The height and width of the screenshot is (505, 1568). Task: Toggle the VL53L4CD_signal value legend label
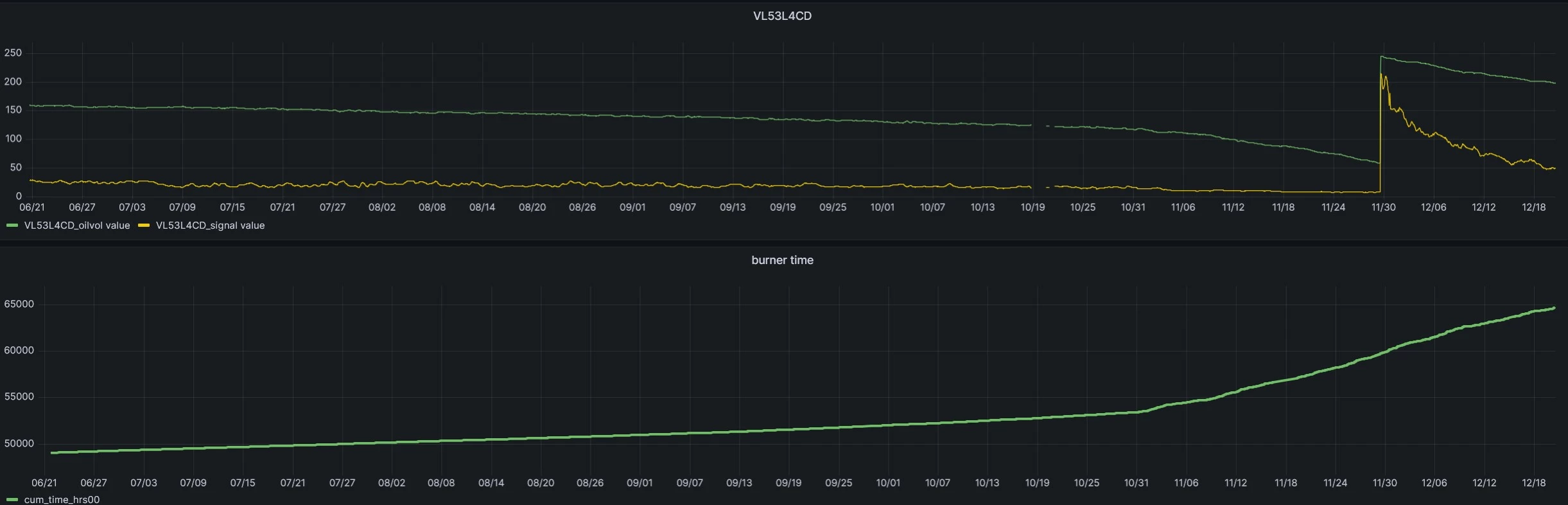210,226
